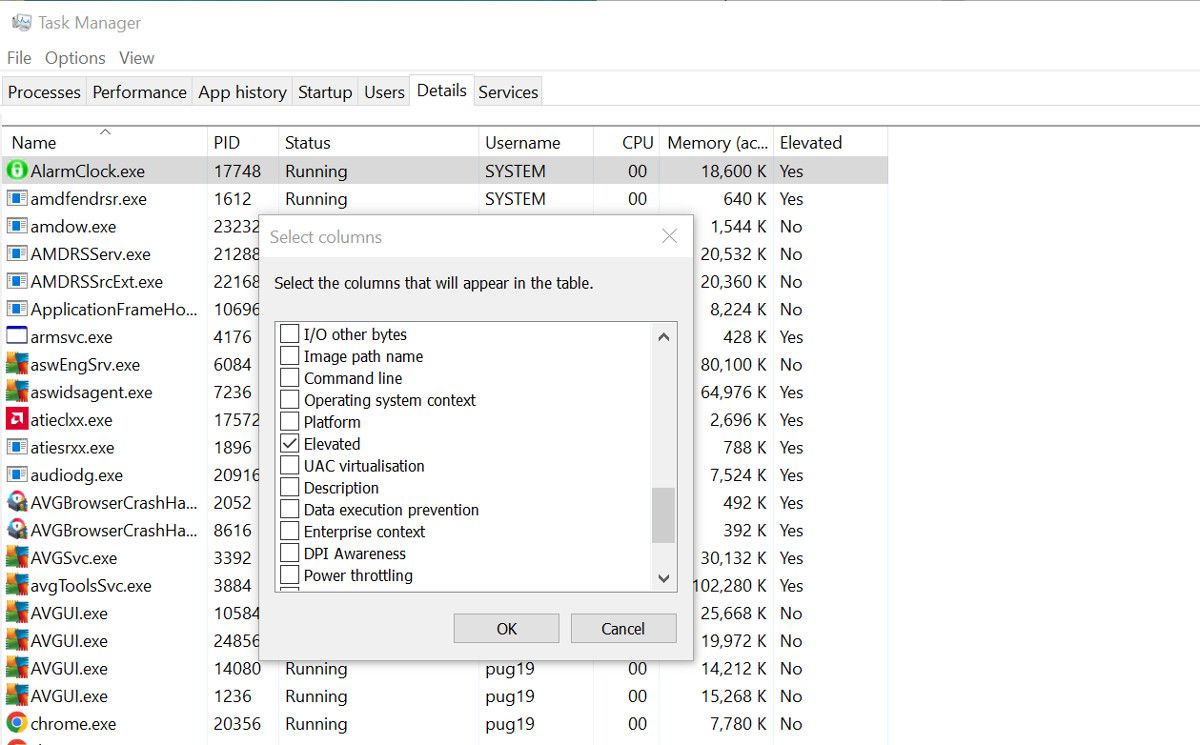Viewport: 1200px width, 745px height.
Task: Click the first AVGBrowserCrashHandler icon
Action: click(x=17, y=503)
